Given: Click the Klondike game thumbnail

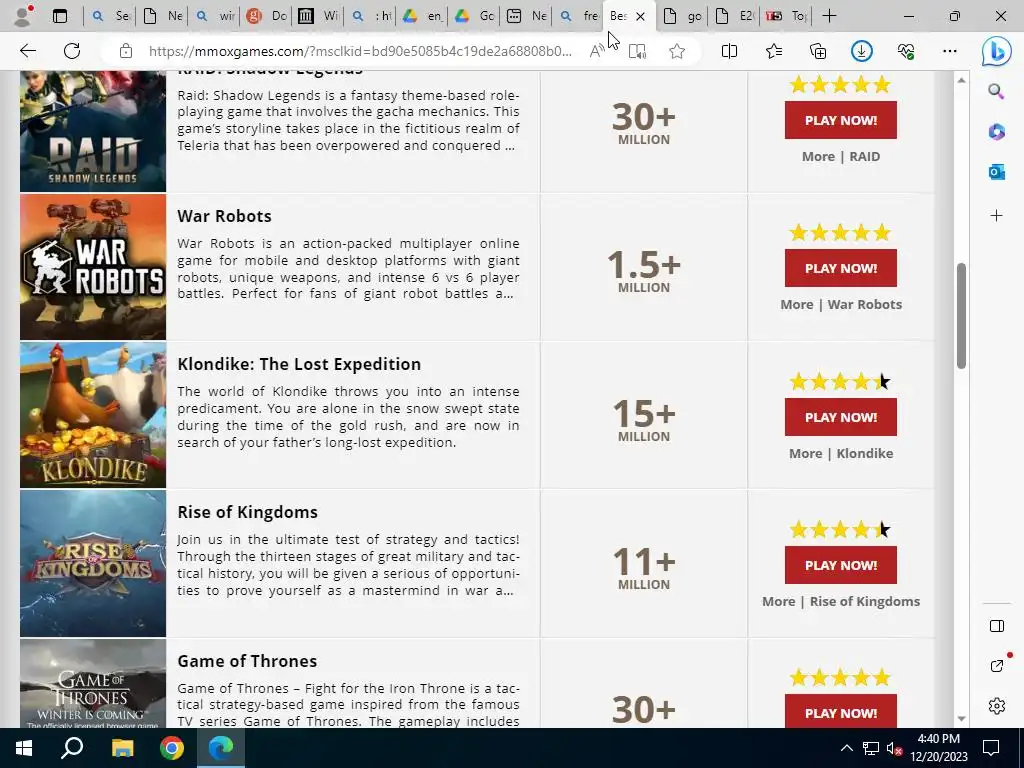Looking at the screenshot, I should [x=93, y=415].
